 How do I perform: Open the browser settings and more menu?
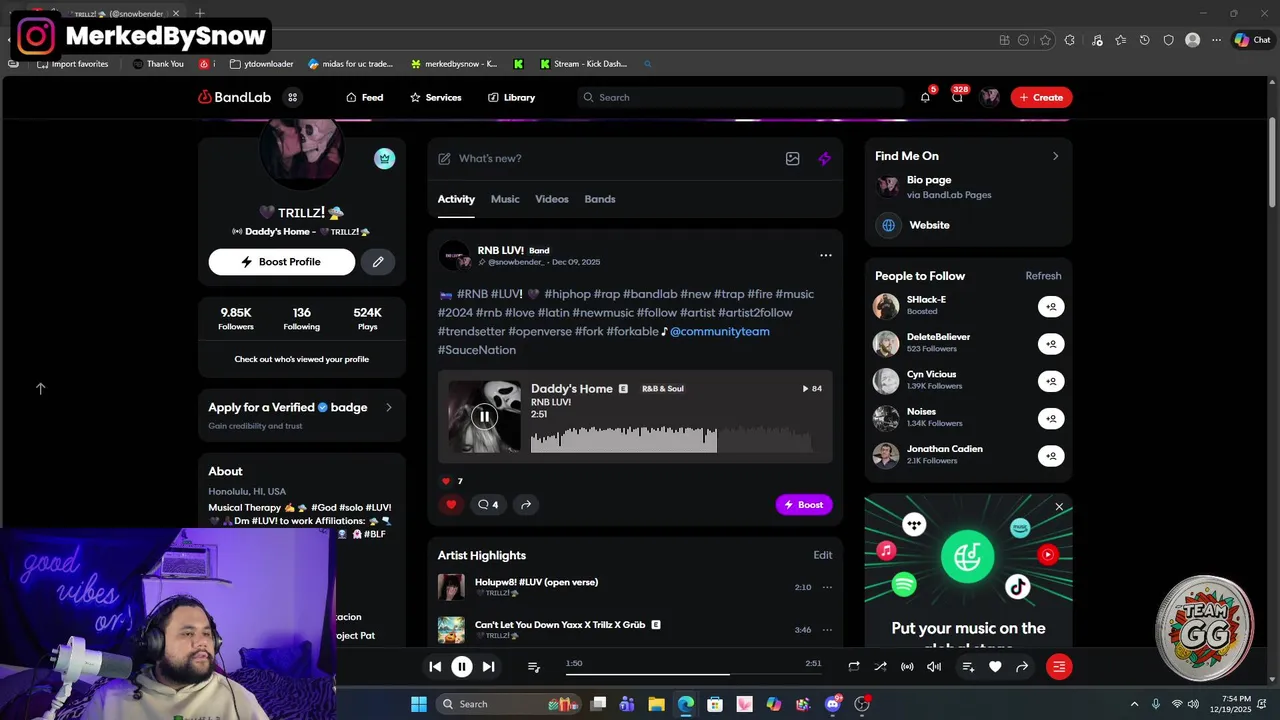[1216, 40]
